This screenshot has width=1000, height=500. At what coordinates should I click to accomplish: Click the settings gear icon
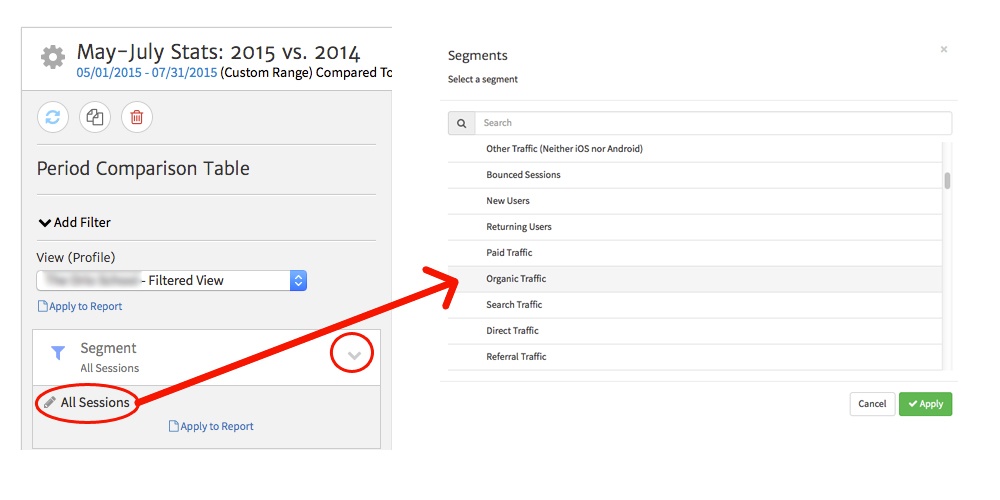[x=52, y=58]
